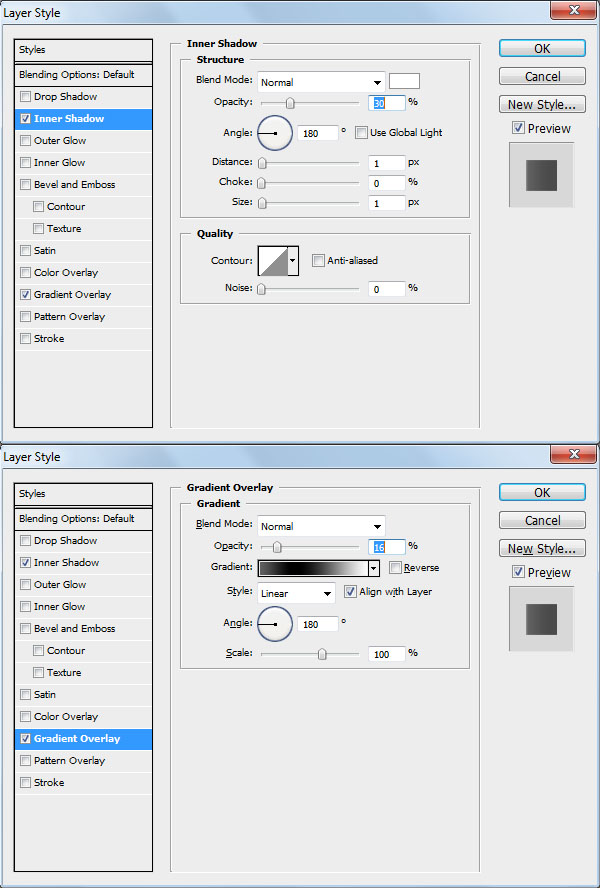
Task: Click the black-to-white gradient preview bar
Action: [313, 568]
